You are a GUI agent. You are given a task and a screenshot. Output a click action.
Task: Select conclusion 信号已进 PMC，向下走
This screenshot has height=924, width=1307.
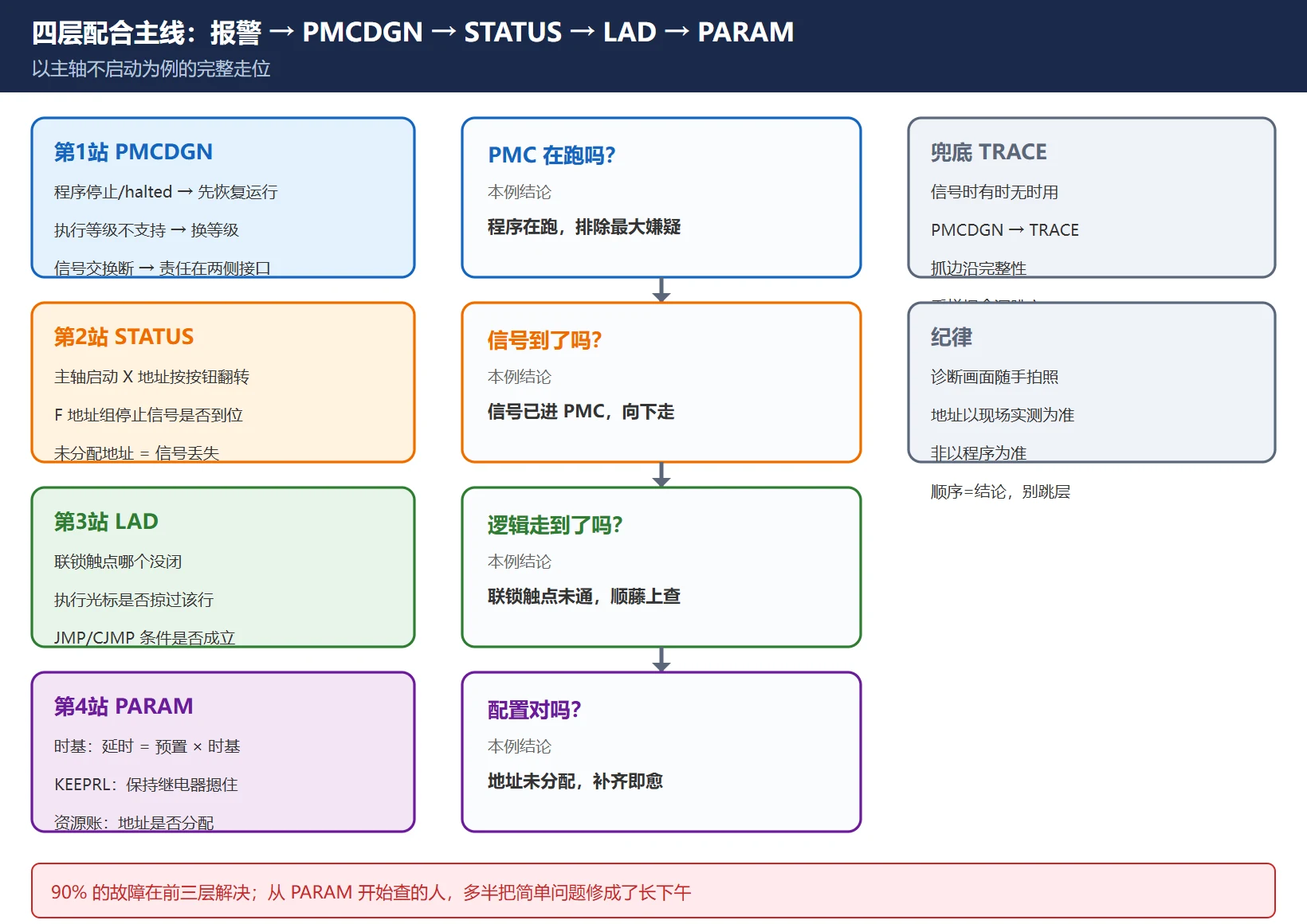(x=581, y=412)
